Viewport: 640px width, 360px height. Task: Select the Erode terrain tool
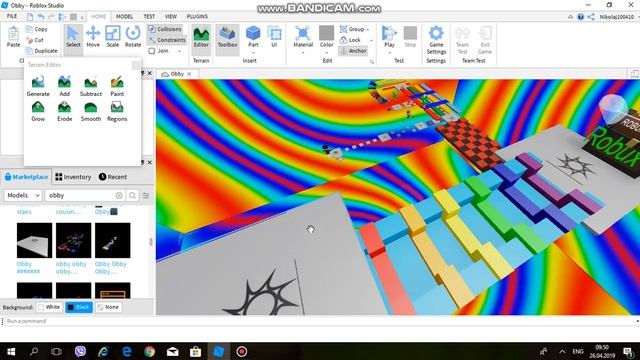point(64,111)
